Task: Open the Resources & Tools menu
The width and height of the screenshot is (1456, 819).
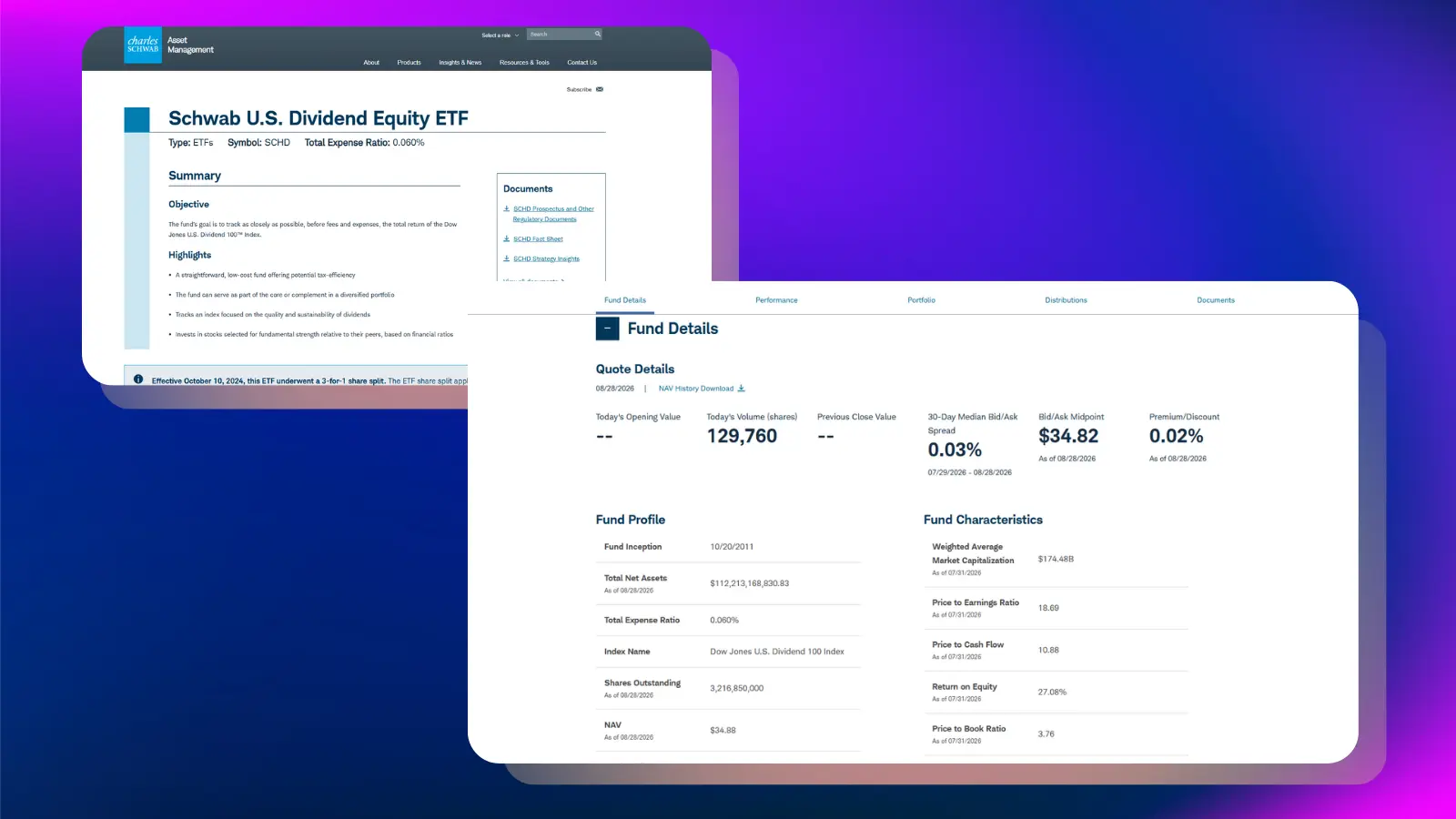Action: pos(524,63)
